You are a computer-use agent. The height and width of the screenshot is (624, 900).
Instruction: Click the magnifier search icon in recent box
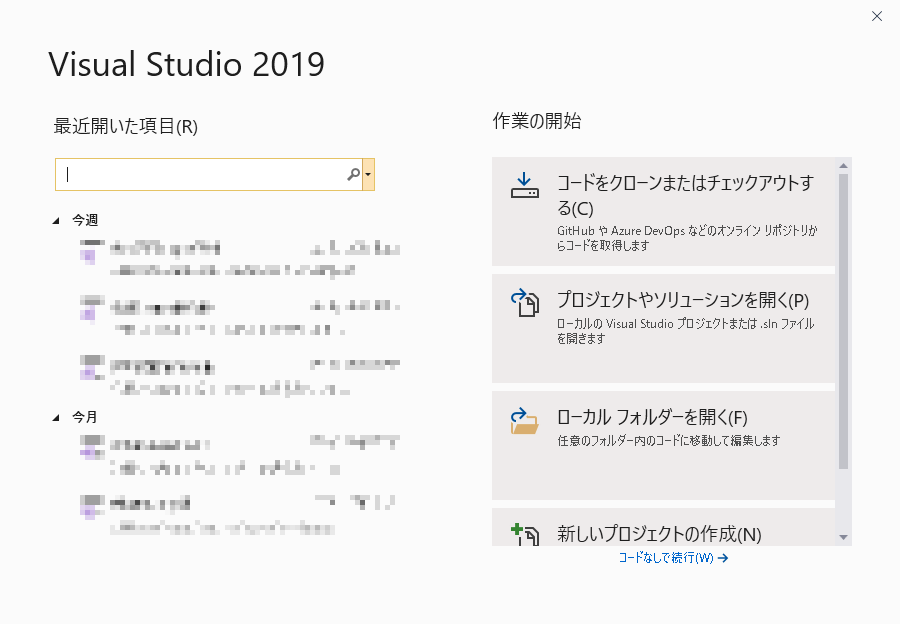(x=354, y=174)
